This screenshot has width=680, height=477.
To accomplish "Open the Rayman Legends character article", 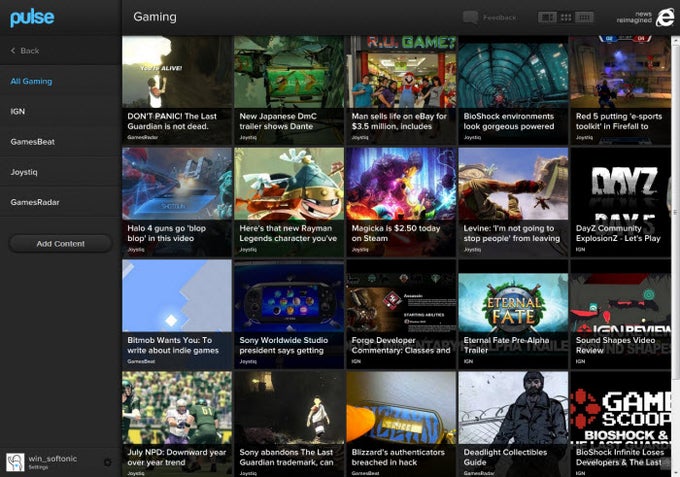I will point(289,202).
